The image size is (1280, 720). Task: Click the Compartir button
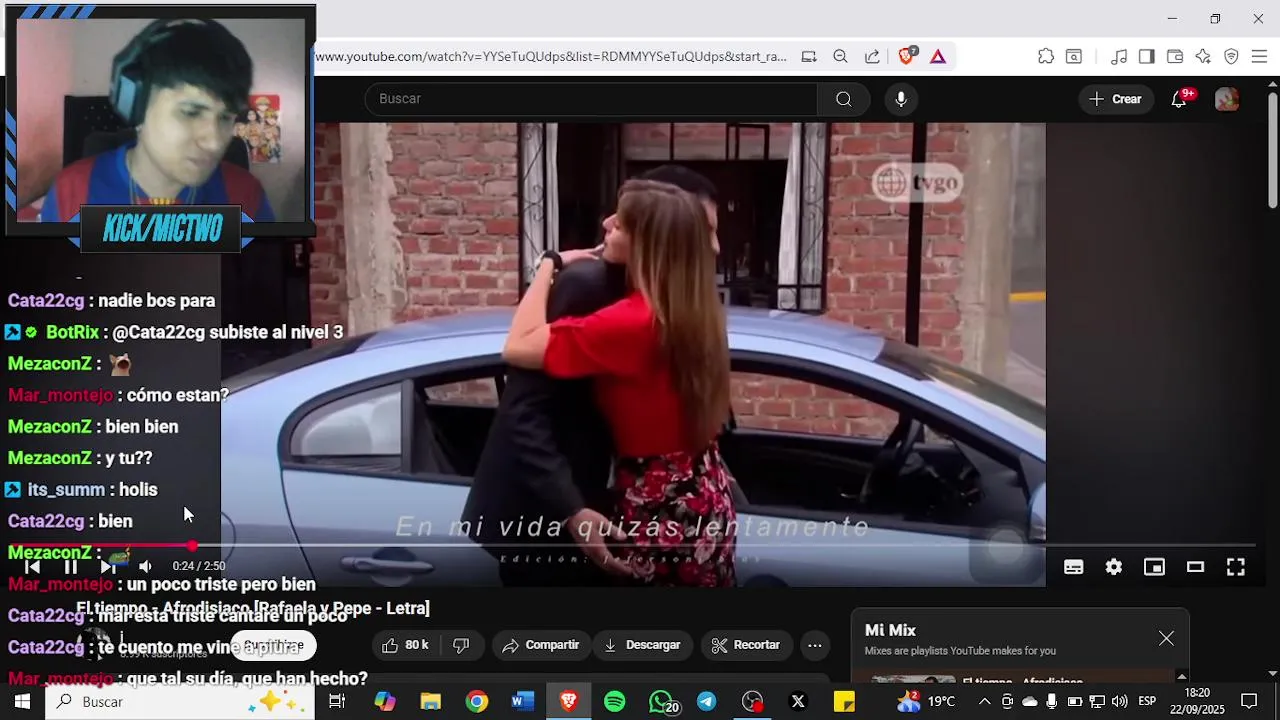click(540, 645)
